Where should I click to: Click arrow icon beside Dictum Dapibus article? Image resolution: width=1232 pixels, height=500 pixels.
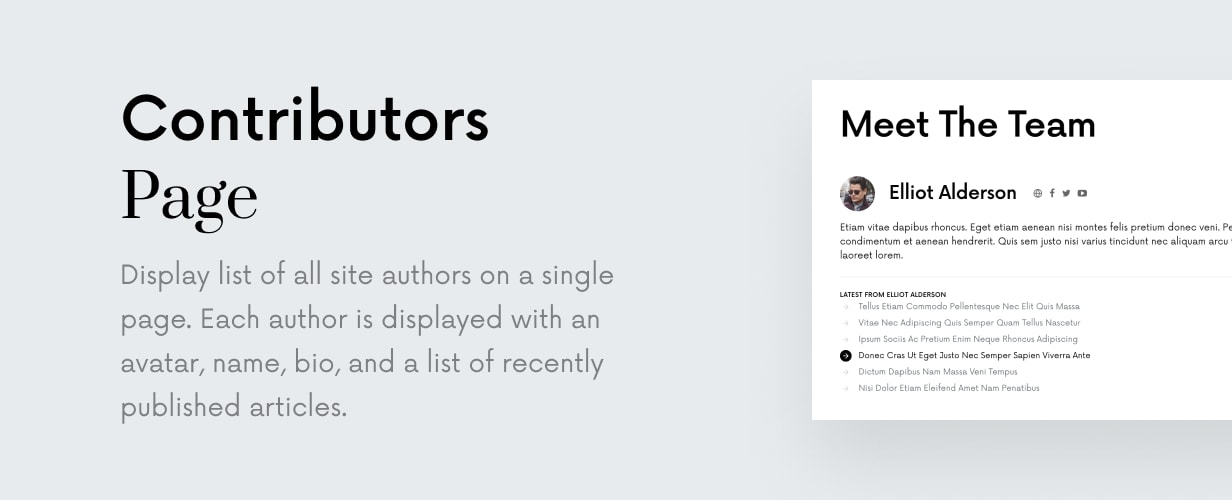point(846,372)
